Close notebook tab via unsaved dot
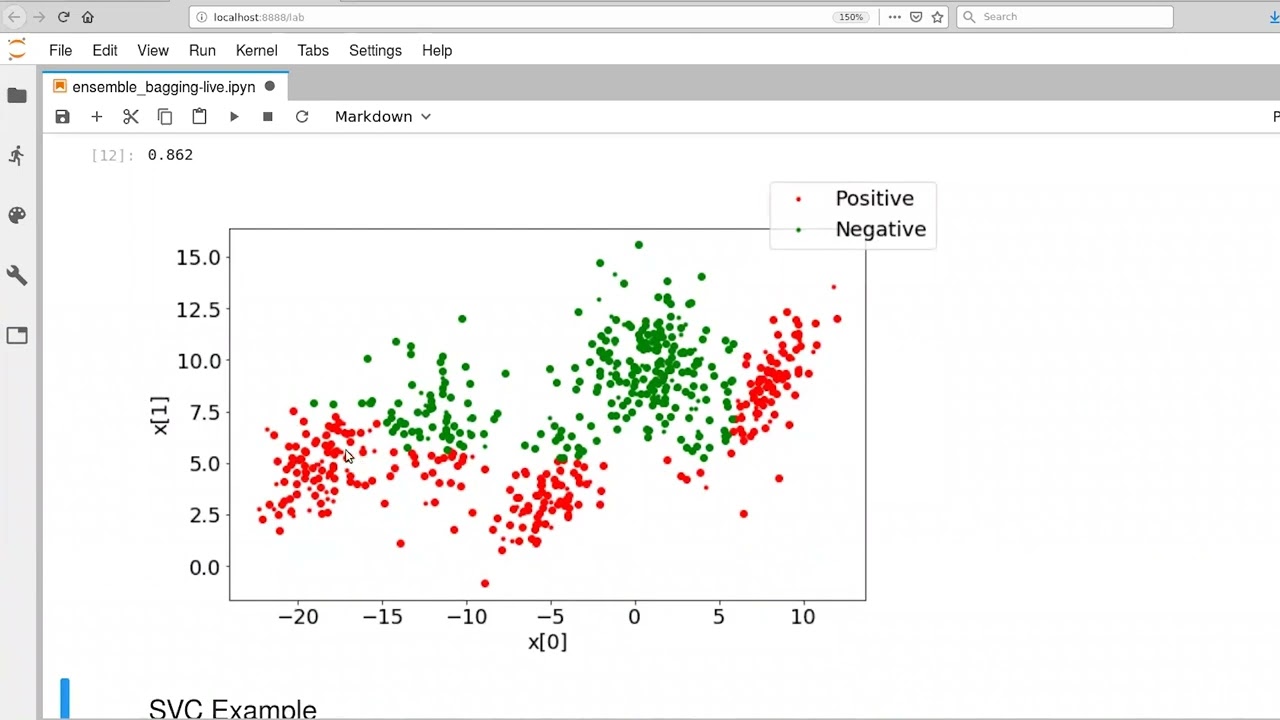The image size is (1280, 720). click(x=270, y=87)
